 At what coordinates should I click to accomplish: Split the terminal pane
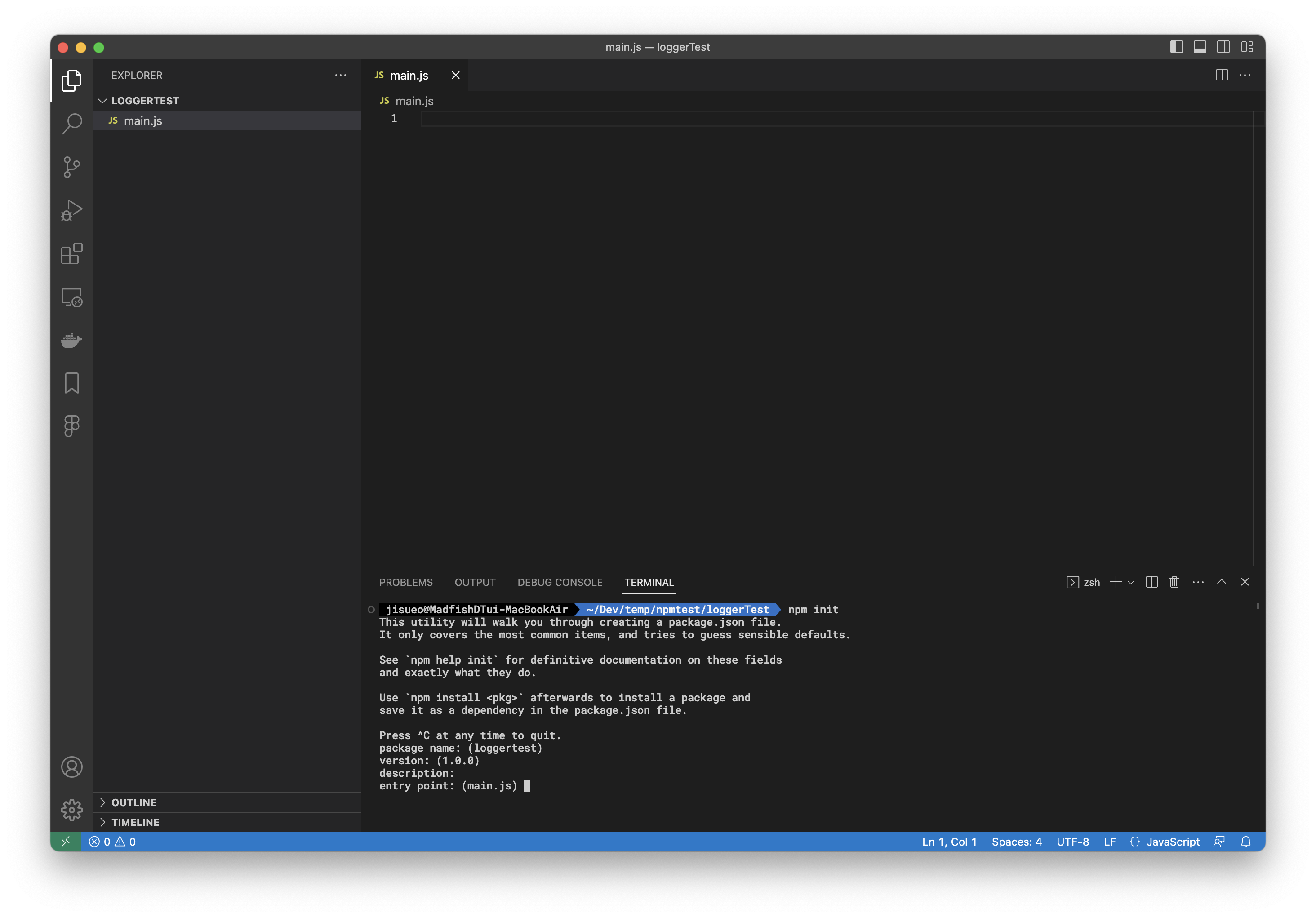point(1151,582)
